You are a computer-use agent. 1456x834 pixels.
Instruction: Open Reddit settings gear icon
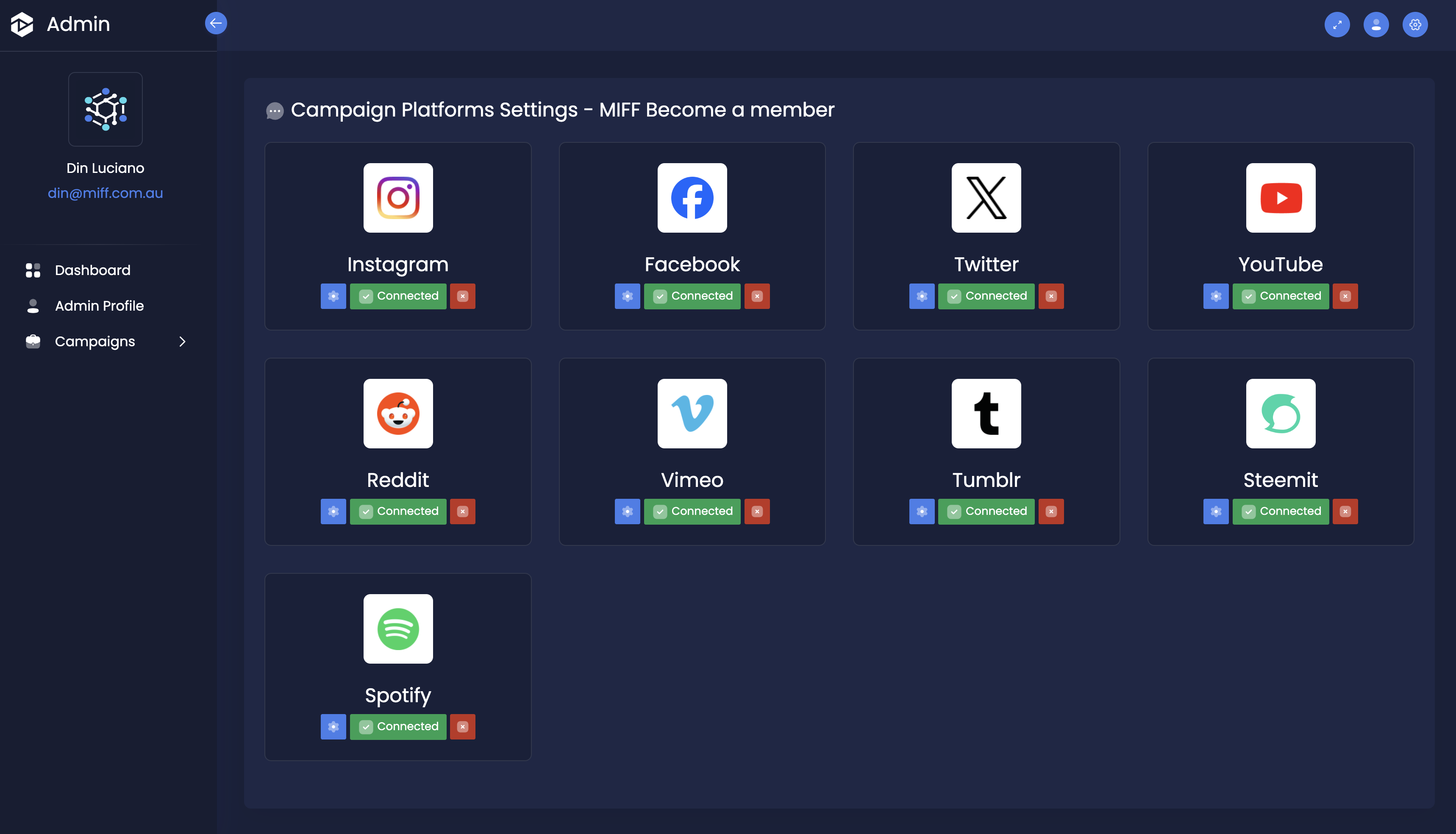(333, 512)
